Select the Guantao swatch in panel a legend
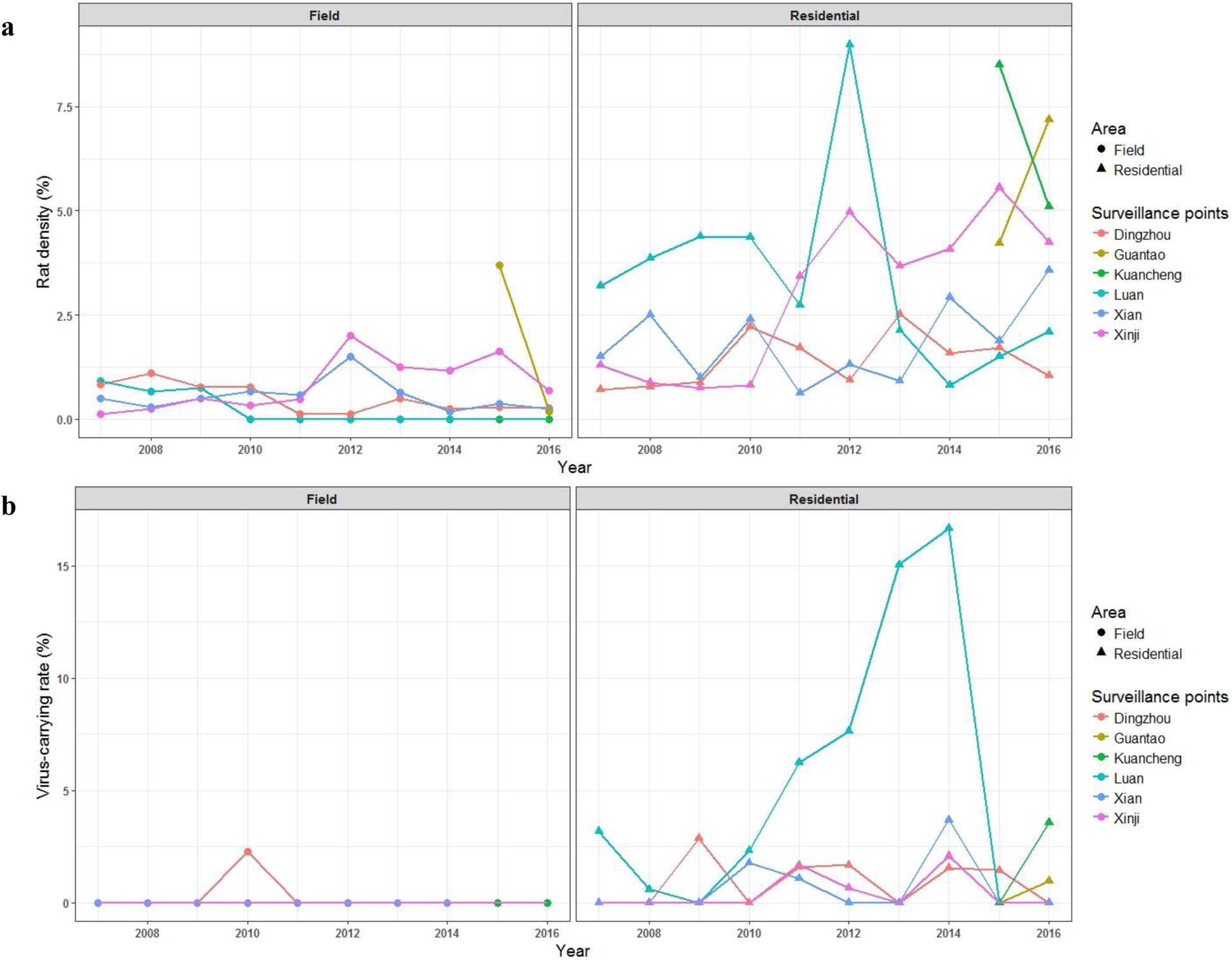 click(1102, 254)
